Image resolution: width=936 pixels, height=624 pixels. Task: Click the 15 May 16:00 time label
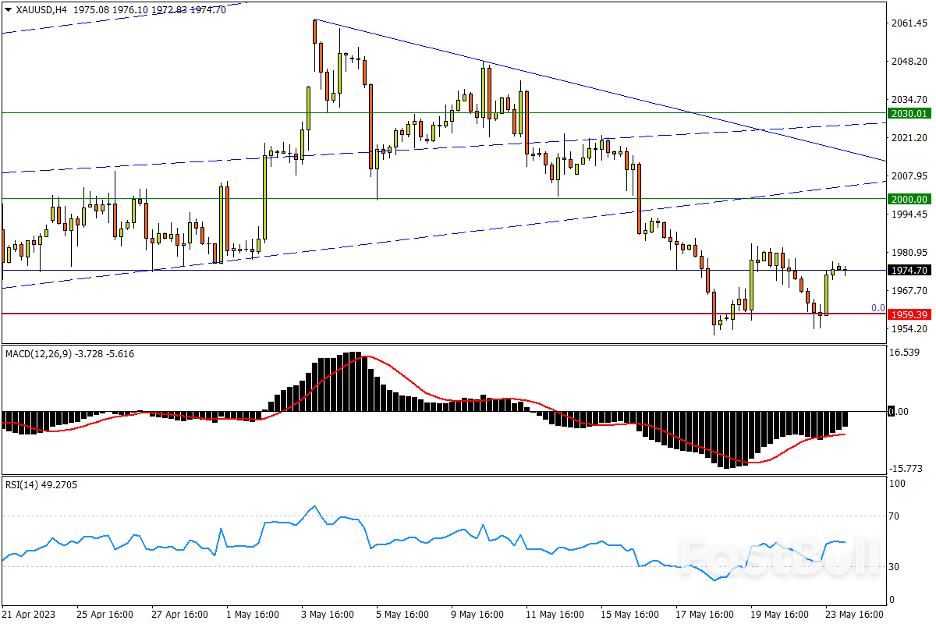pyautogui.click(x=631, y=613)
